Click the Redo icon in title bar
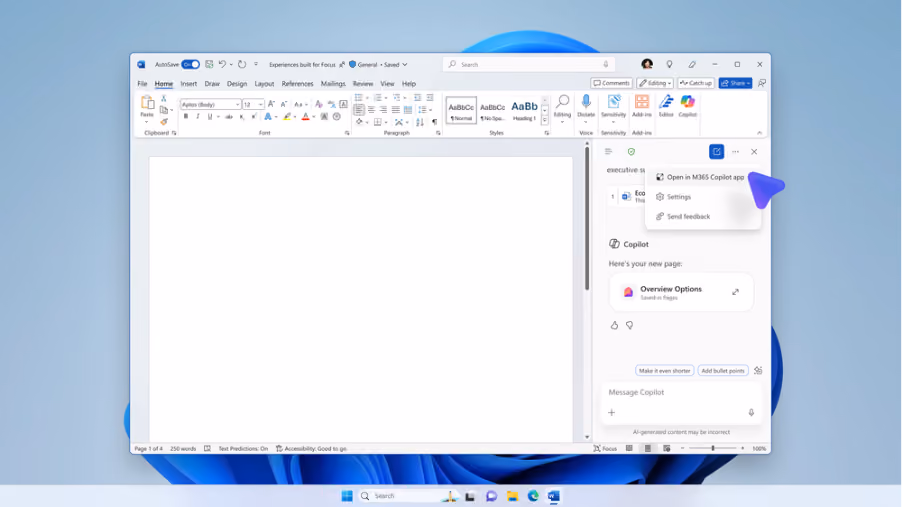 242,65
